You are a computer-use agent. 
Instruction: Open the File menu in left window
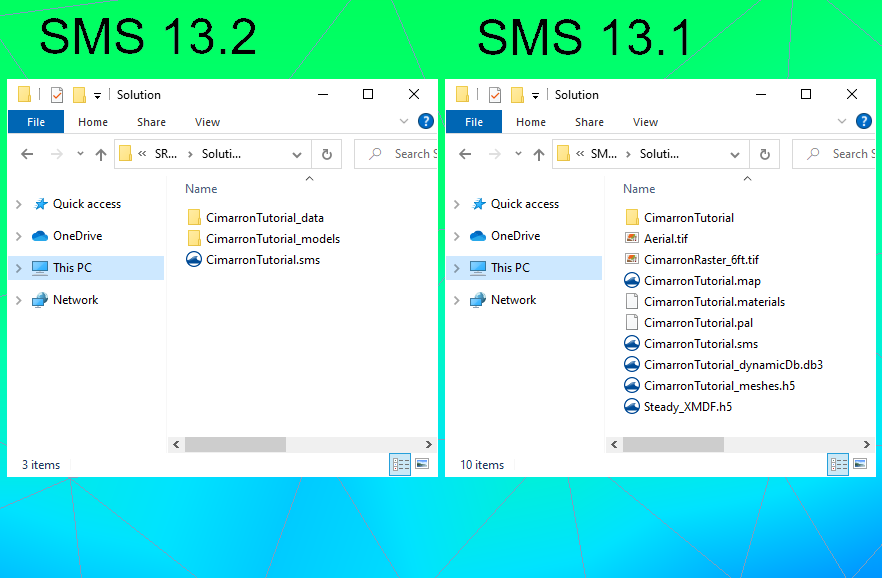[x=35, y=122]
